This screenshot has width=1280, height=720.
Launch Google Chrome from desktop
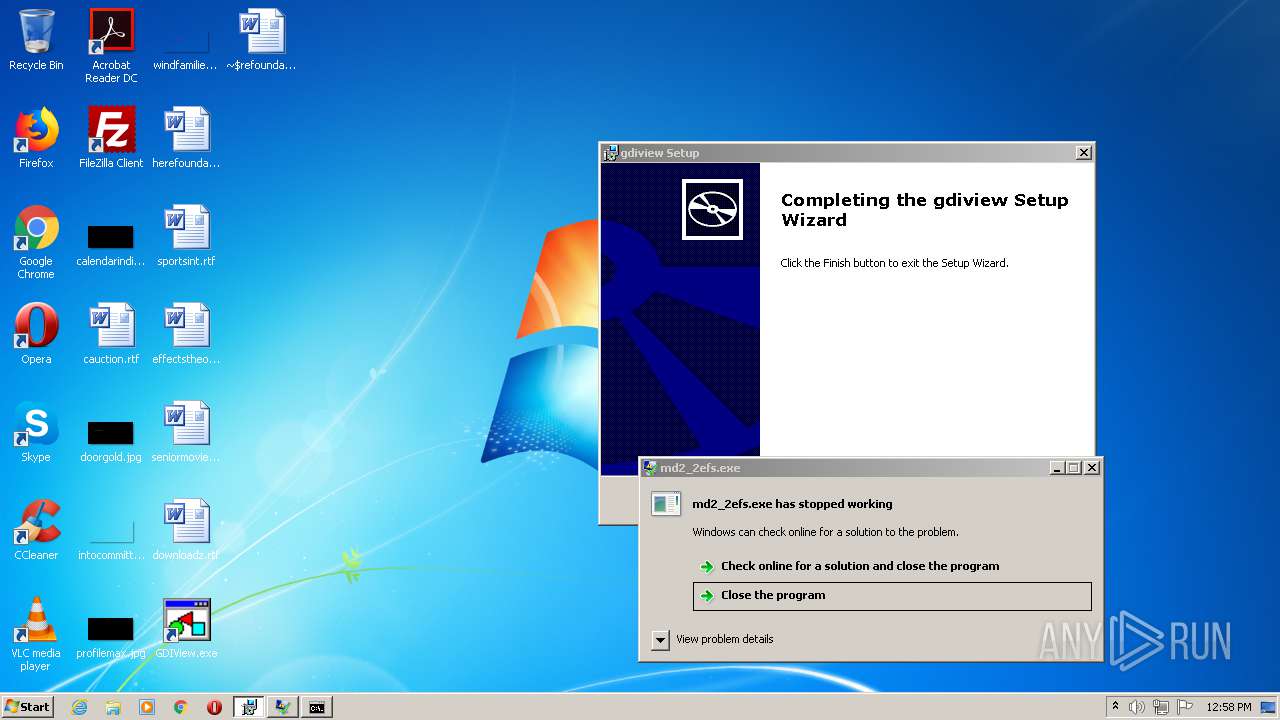click(x=36, y=242)
